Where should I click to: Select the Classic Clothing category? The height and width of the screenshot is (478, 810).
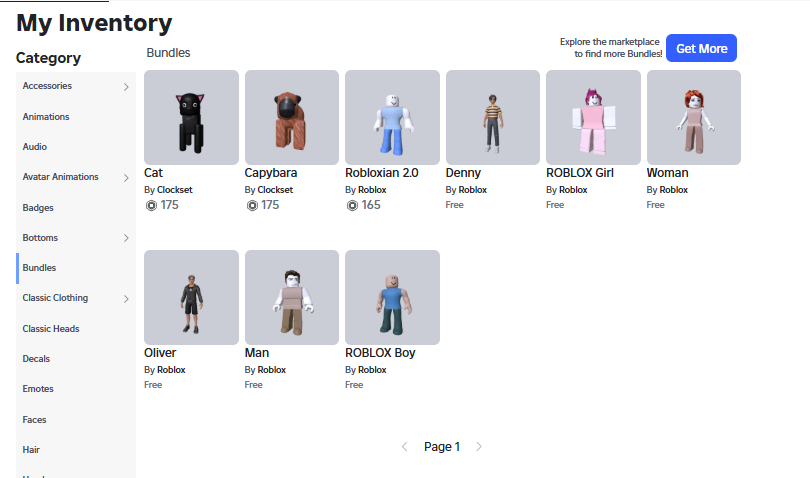click(x=76, y=298)
